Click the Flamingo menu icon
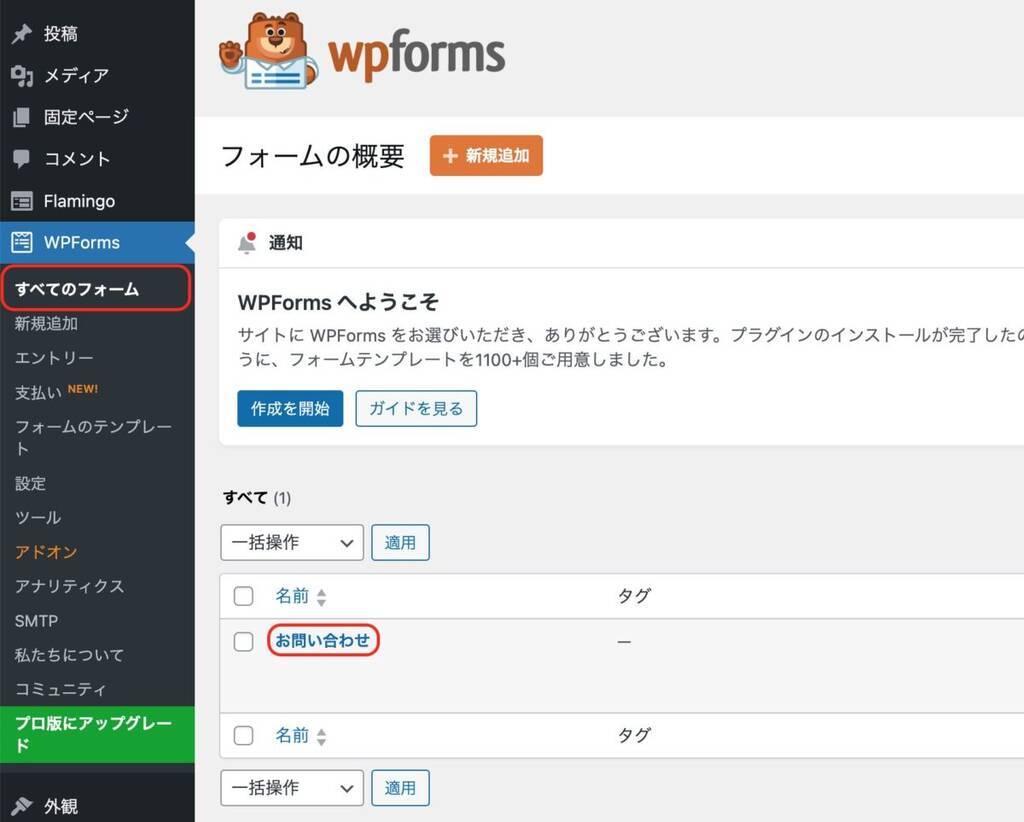Screen dimensions: 1024x822 tap(22, 201)
